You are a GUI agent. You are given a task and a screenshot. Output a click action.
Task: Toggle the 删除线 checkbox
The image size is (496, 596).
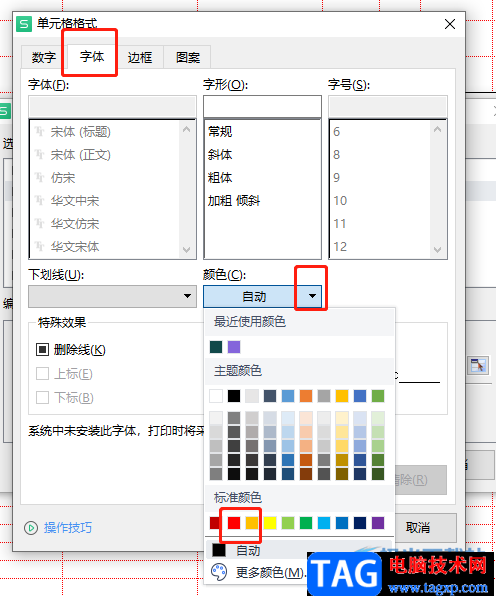(x=42, y=349)
